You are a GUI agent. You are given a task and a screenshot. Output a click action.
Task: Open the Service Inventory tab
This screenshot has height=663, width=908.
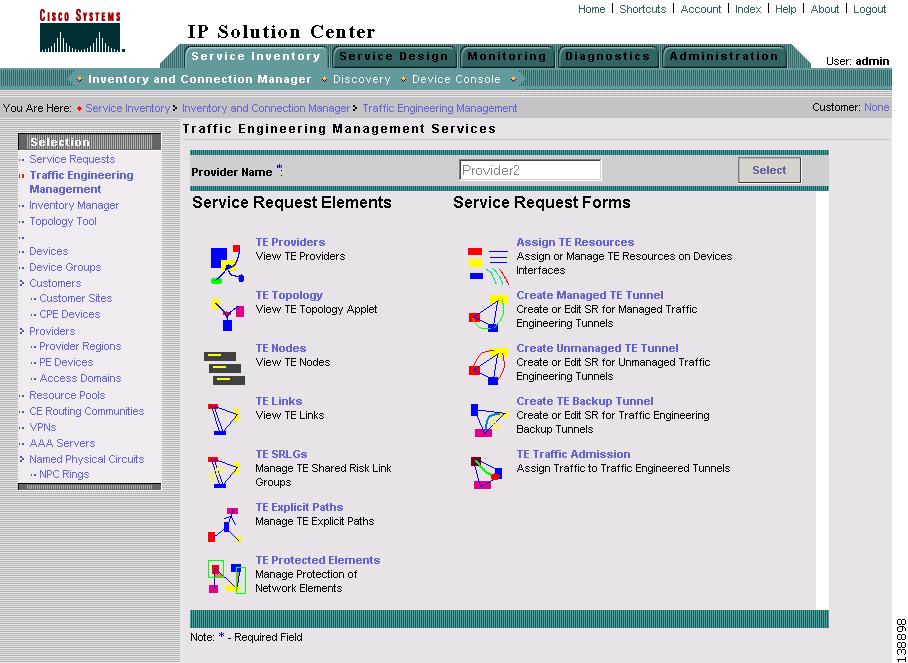point(255,57)
